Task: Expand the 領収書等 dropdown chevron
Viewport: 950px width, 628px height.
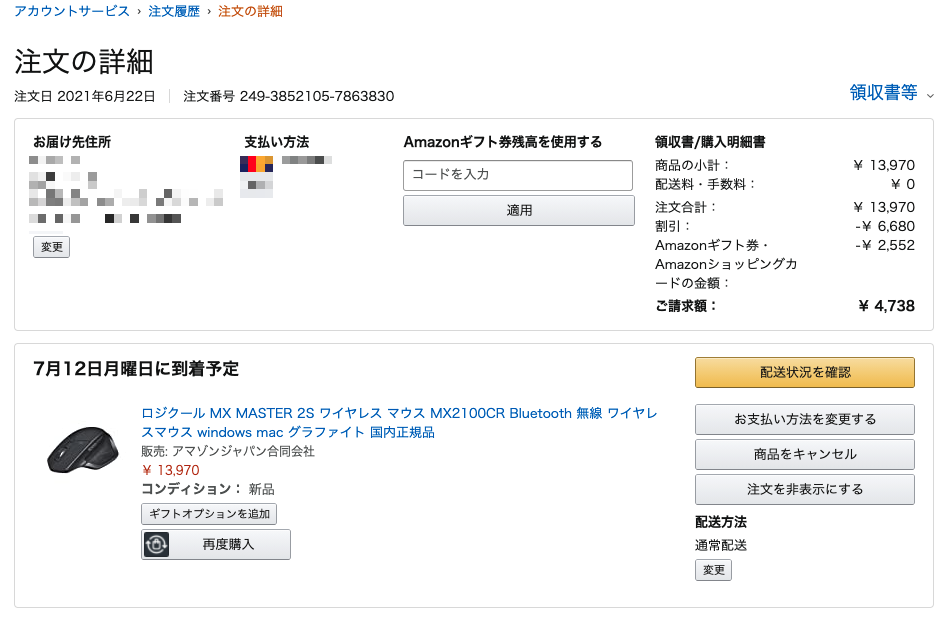Action: (930, 96)
